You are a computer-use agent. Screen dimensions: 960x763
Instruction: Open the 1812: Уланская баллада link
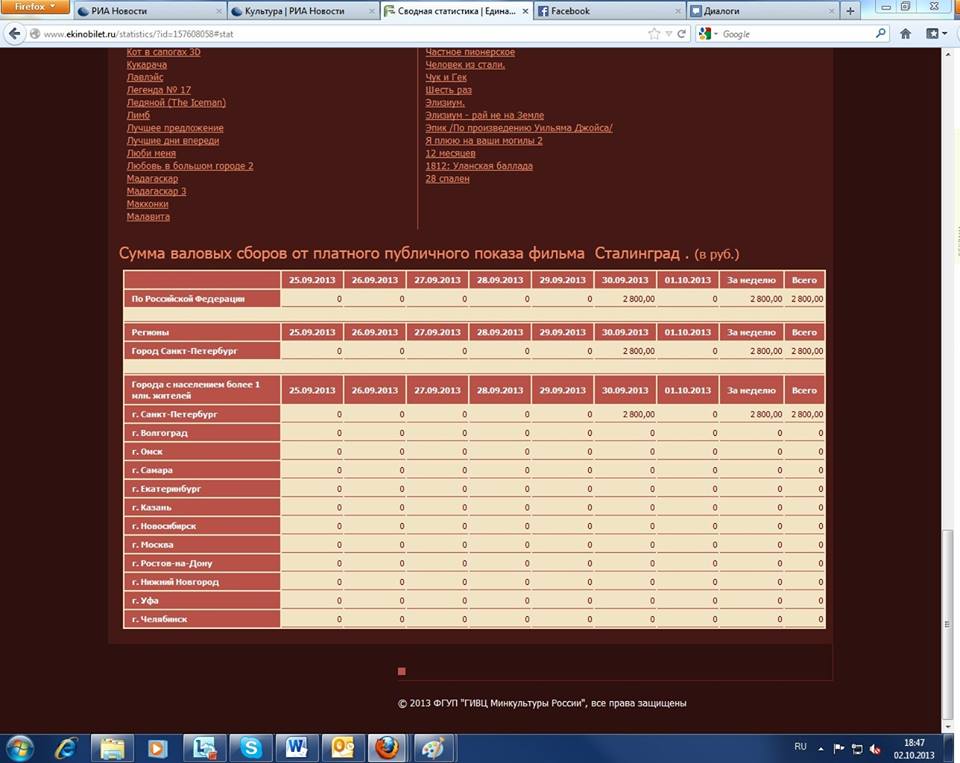coord(479,166)
